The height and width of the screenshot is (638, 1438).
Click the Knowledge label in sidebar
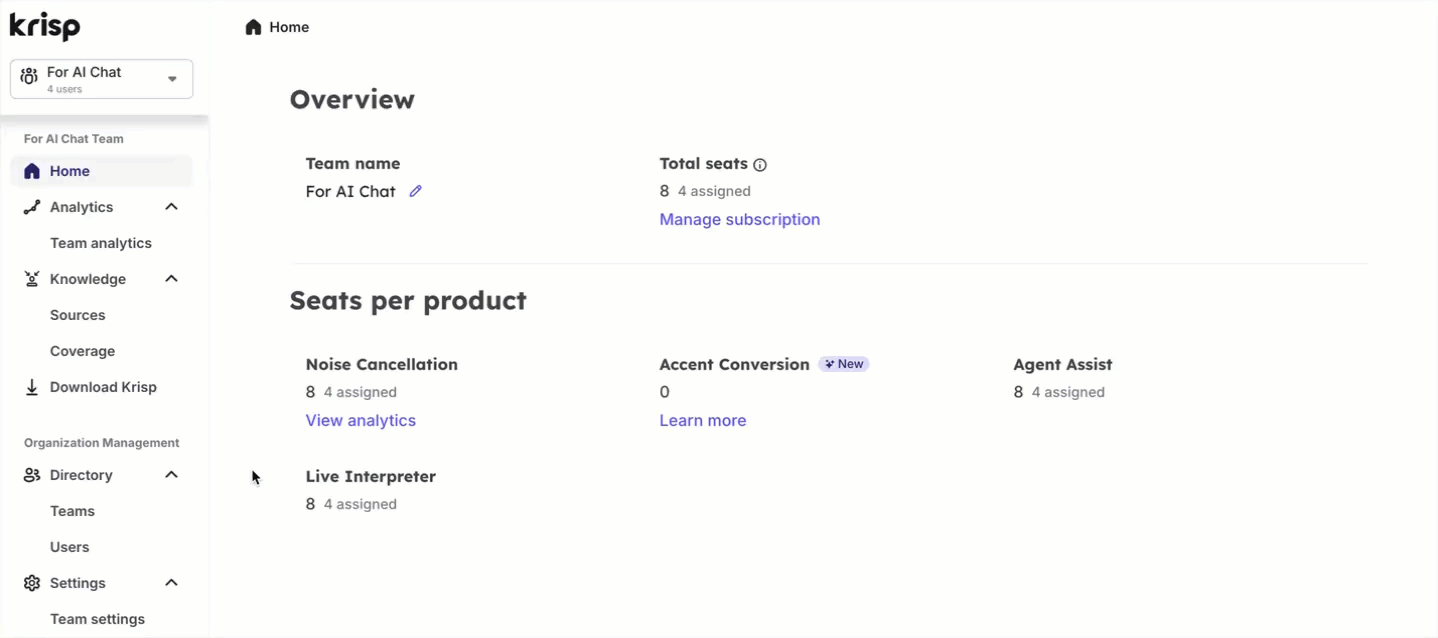pos(88,279)
